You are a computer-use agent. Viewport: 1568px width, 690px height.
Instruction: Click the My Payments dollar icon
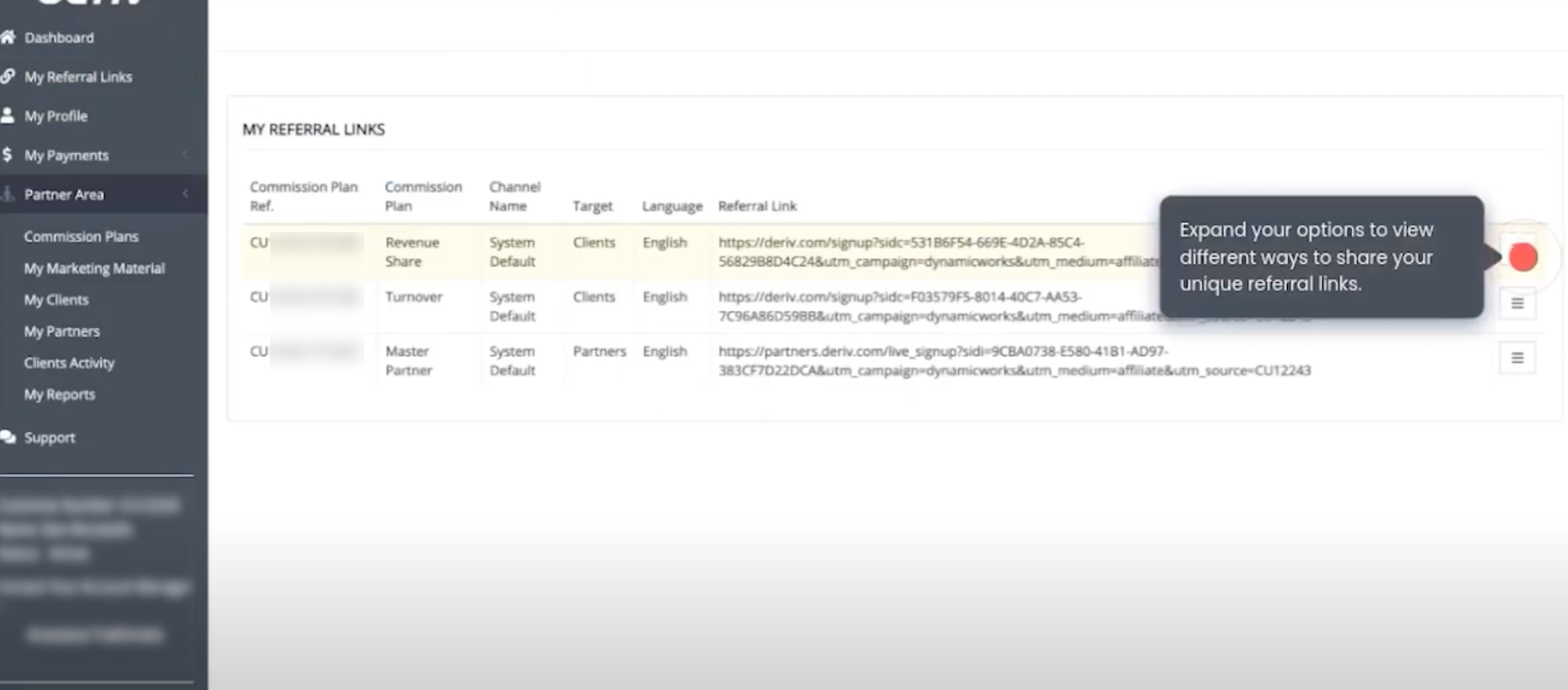coord(8,155)
